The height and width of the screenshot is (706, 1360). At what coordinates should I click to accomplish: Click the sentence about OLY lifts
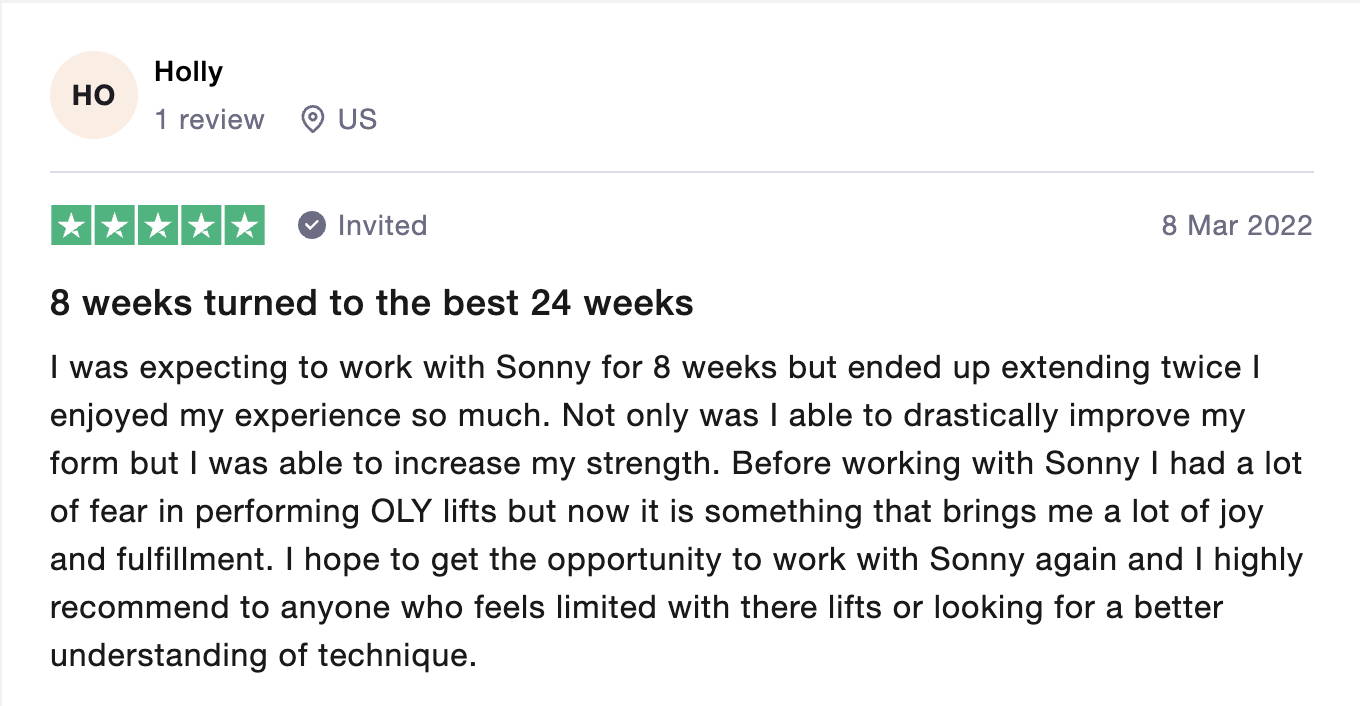(657, 512)
